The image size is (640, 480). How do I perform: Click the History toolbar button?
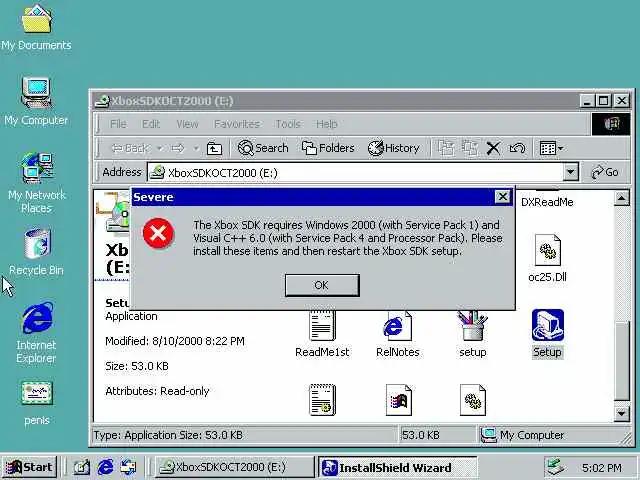[x=393, y=148]
